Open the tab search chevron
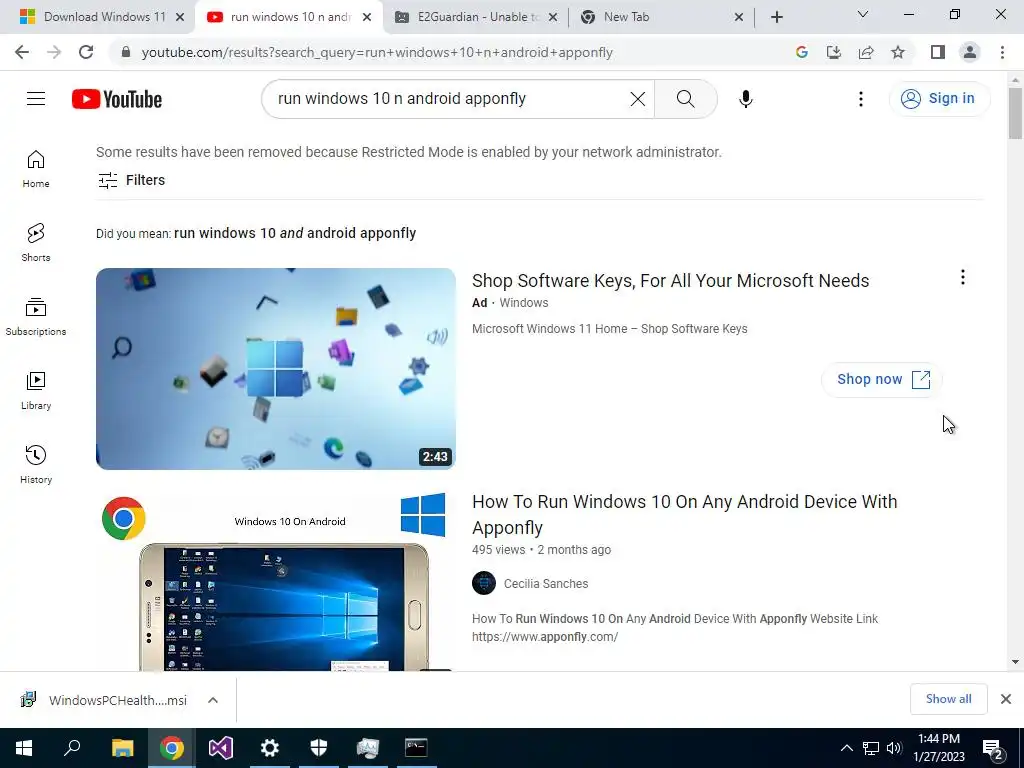The width and height of the screenshot is (1024, 768). 863,14
